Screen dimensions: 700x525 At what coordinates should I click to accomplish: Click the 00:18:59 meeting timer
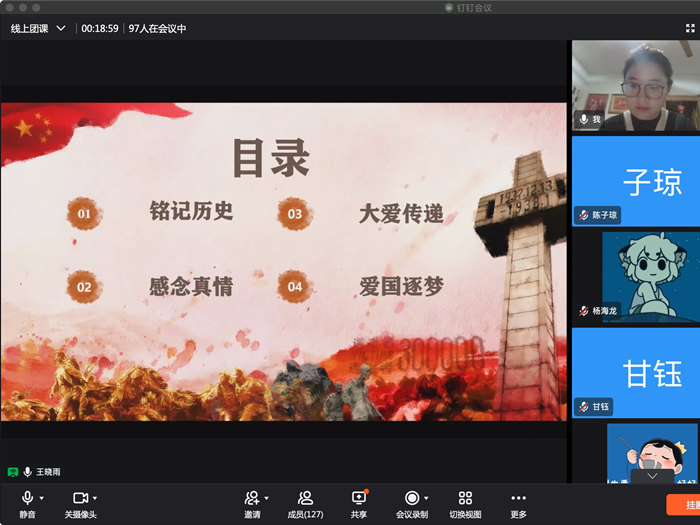[x=100, y=29]
